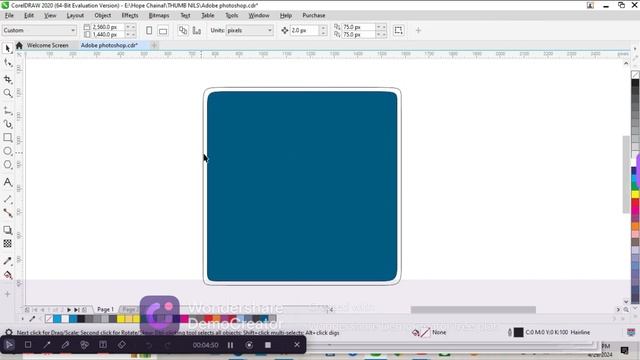640x360 pixels.
Task: Select the Page 1 tab
Action: coord(105,309)
